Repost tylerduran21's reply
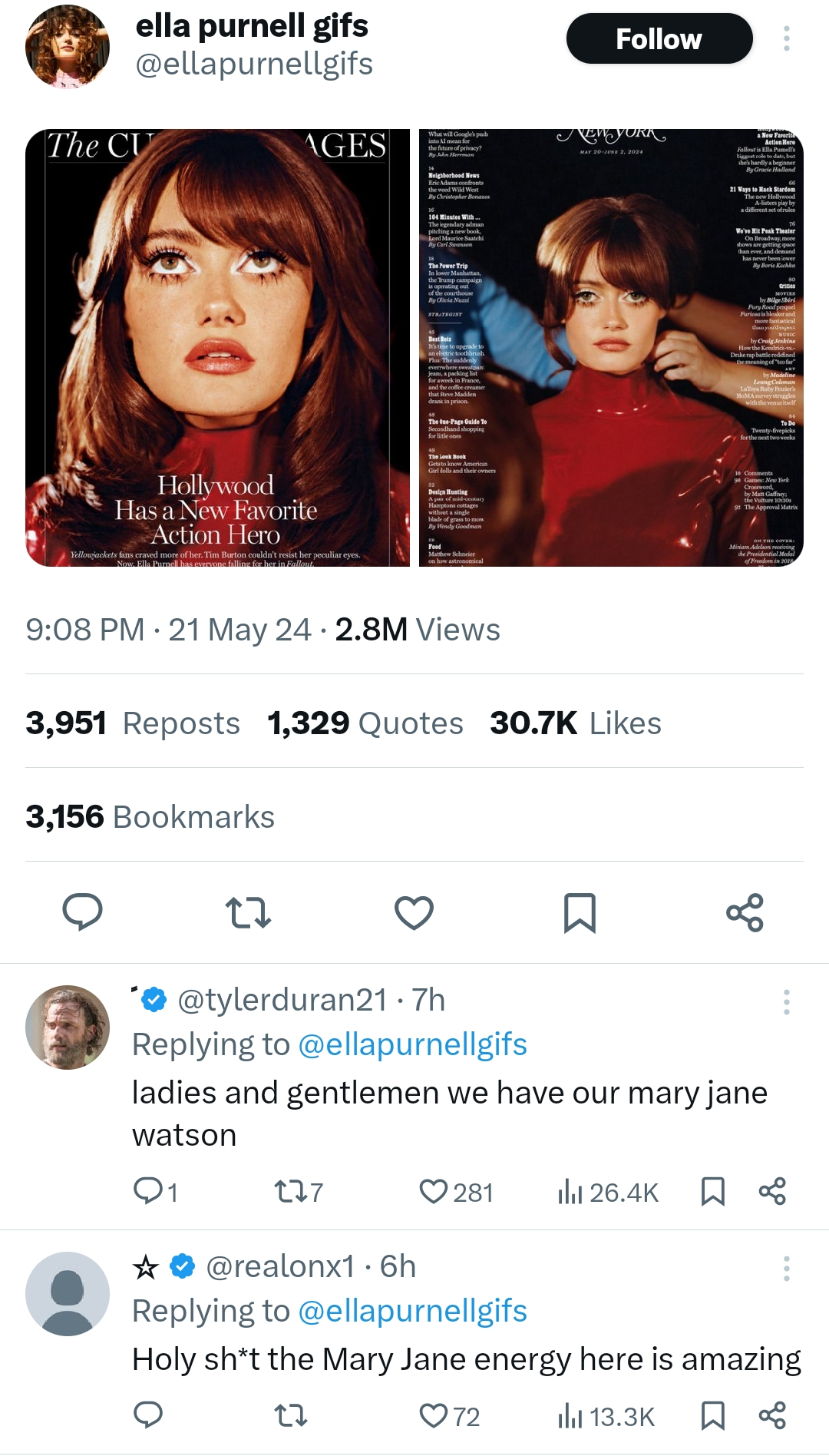 pos(289,1191)
